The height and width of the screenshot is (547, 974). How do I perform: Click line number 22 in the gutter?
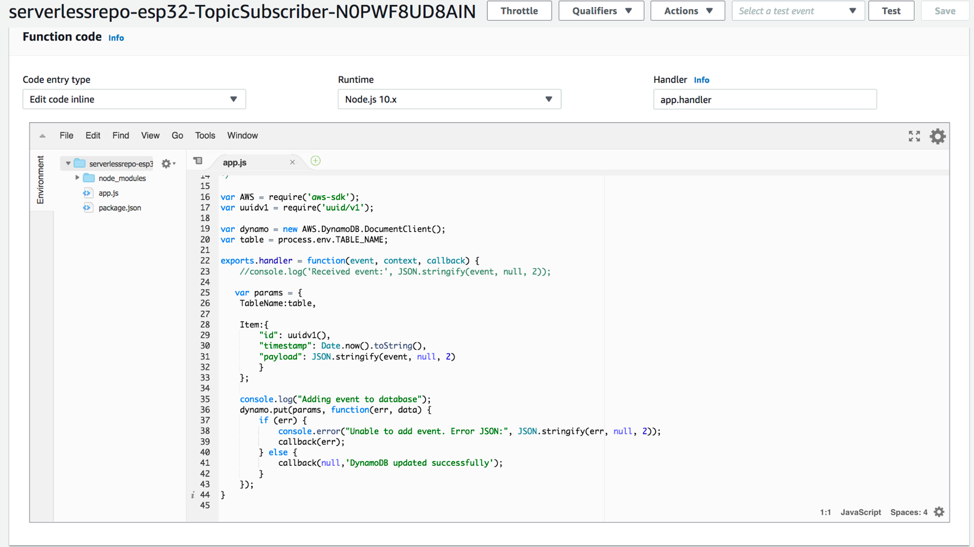pos(205,261)
